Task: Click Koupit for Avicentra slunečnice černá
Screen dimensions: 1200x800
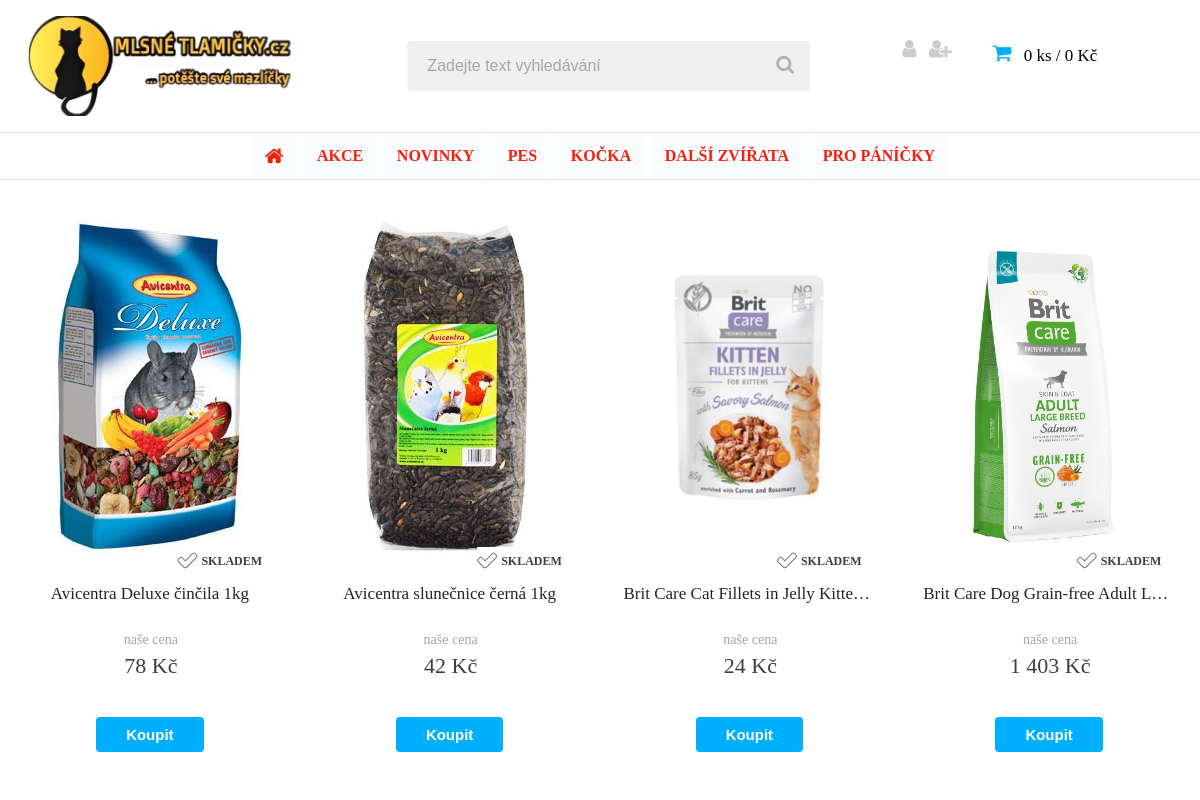Action: (449, 735)
